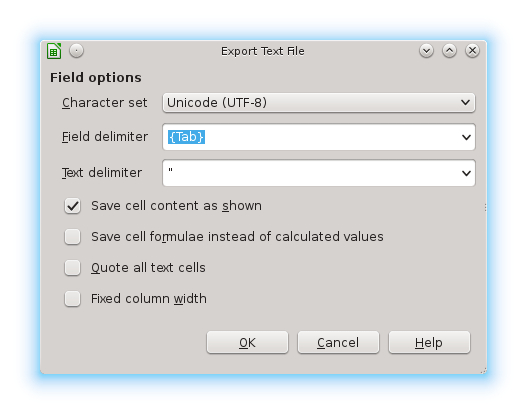Click OK to confirm export
527x414 pixels.
tap(247, 342)
